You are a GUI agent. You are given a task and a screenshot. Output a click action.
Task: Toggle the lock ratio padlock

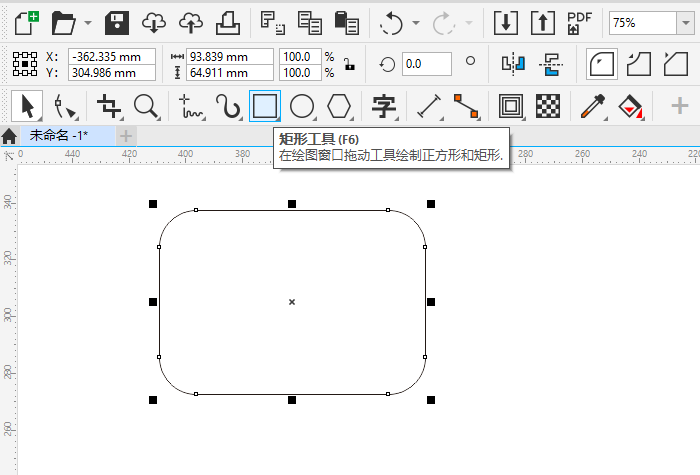point(349,64)
